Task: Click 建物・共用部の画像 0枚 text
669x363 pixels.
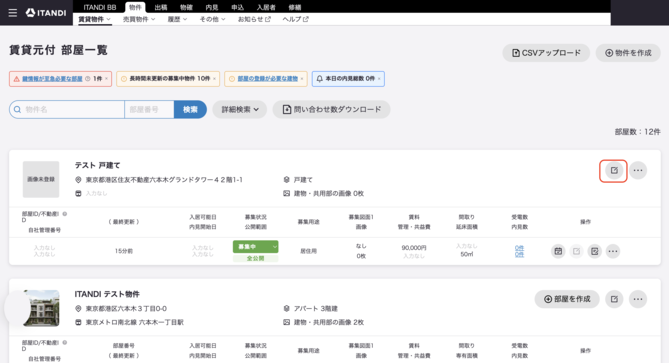Action: 329,193
